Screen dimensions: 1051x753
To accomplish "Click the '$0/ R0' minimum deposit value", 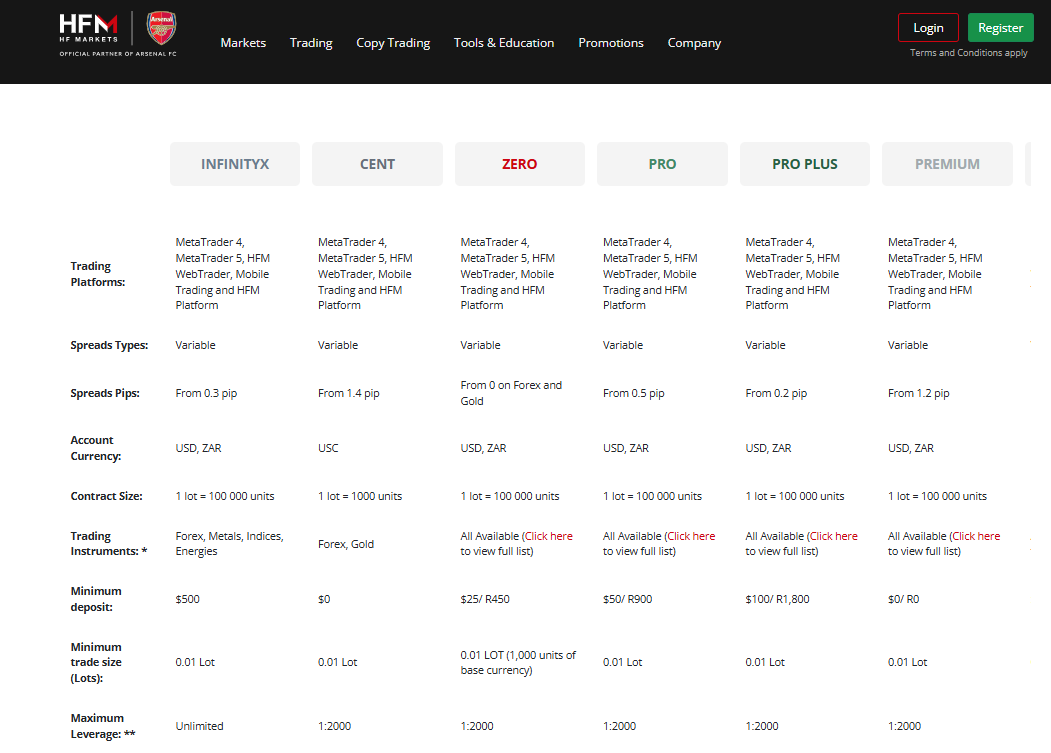I will click(904, 599).
